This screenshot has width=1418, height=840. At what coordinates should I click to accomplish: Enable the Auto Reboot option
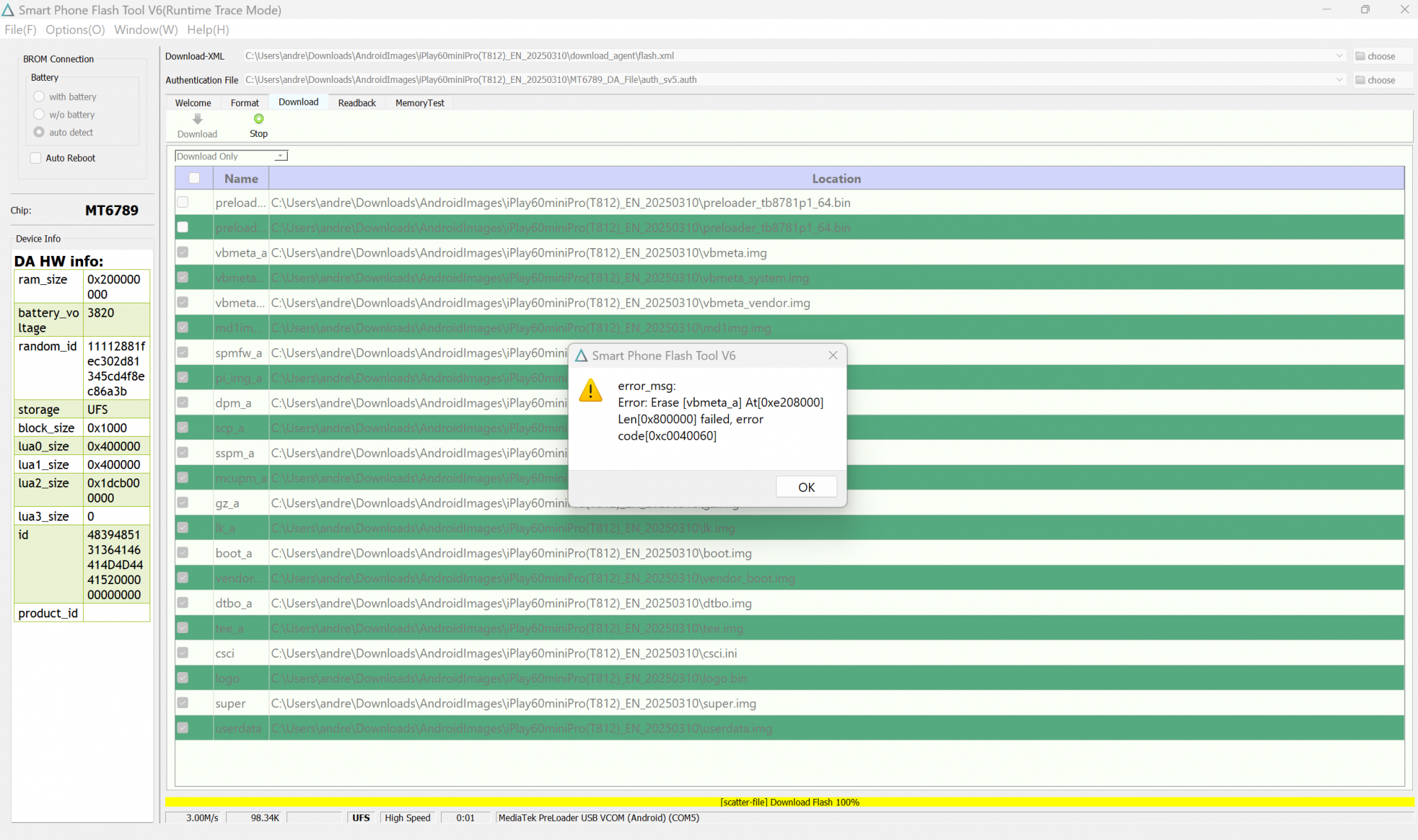[35, 157]
